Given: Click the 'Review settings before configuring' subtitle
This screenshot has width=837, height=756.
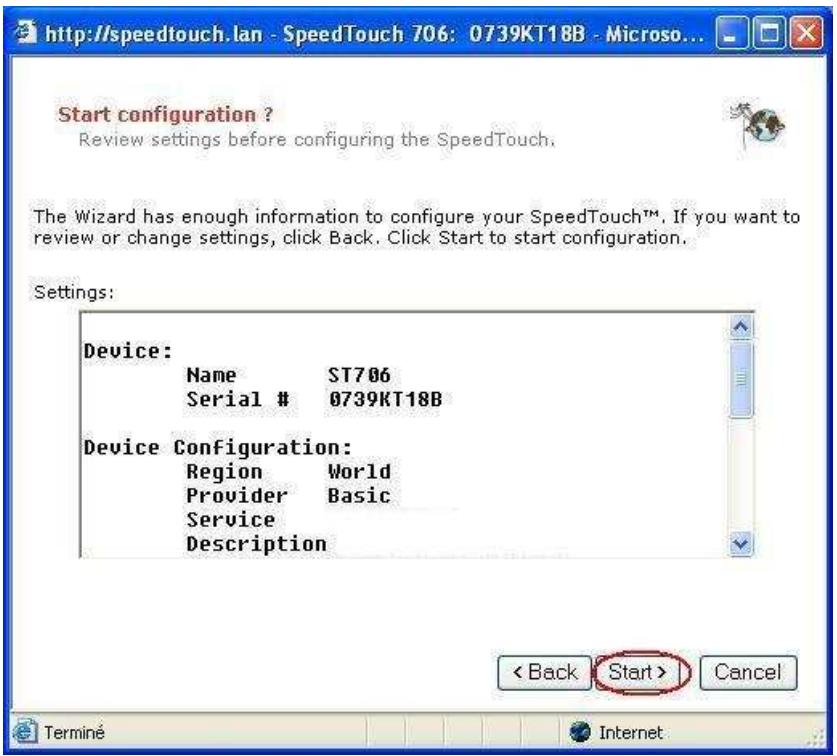Looking at the screenshot, I should (317, 140).
